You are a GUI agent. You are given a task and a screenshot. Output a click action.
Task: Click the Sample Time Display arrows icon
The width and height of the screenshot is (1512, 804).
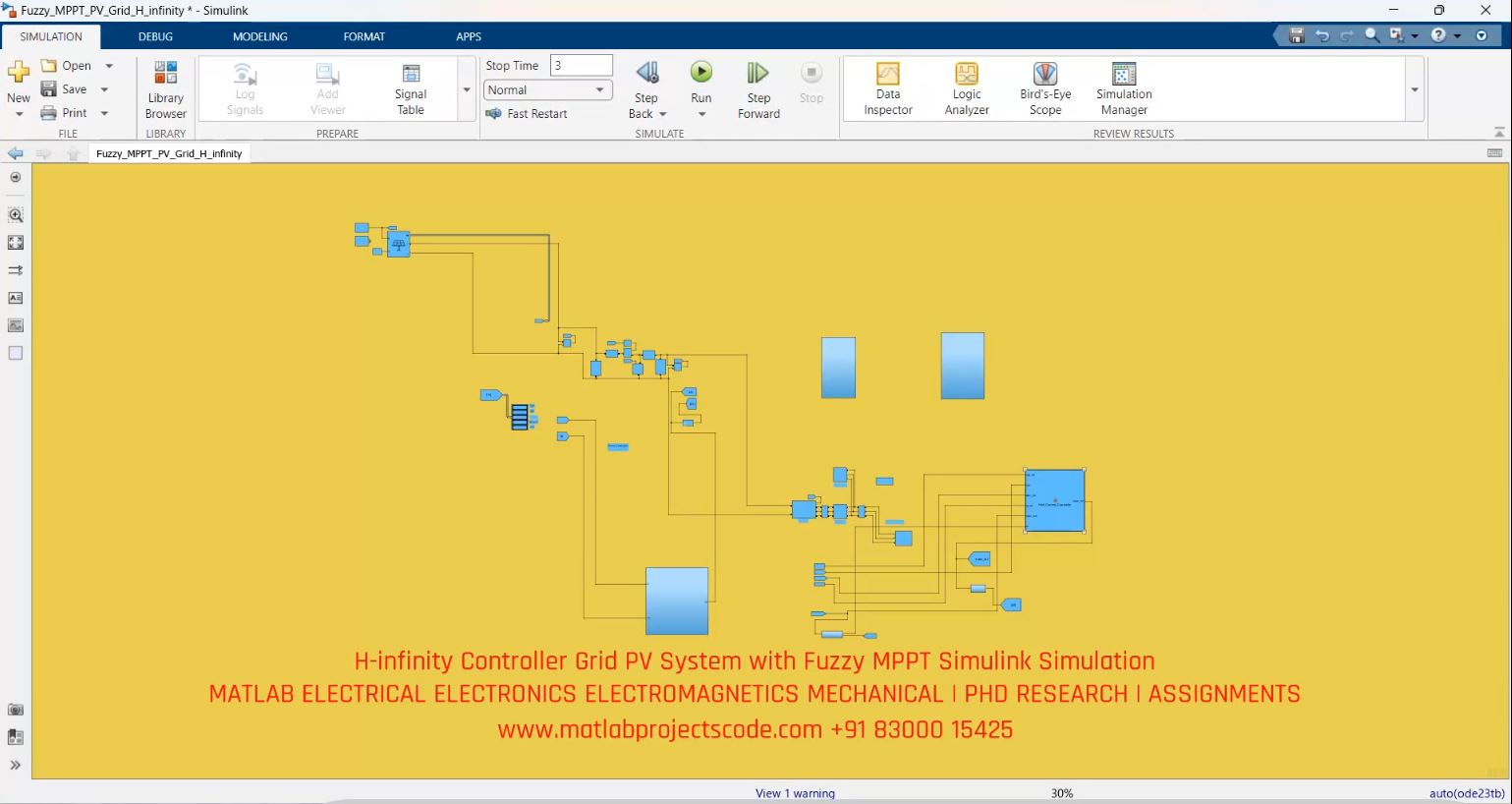click(x=16, y=269)
